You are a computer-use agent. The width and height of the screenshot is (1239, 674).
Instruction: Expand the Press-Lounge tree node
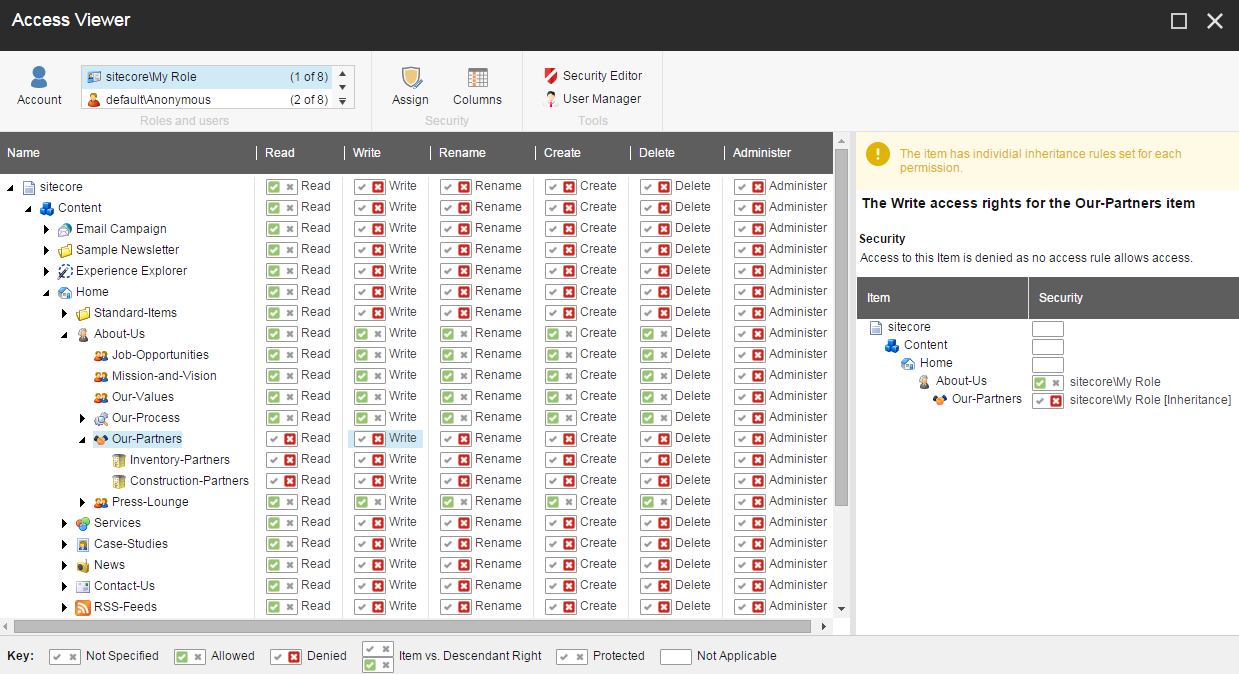point(83,502)
